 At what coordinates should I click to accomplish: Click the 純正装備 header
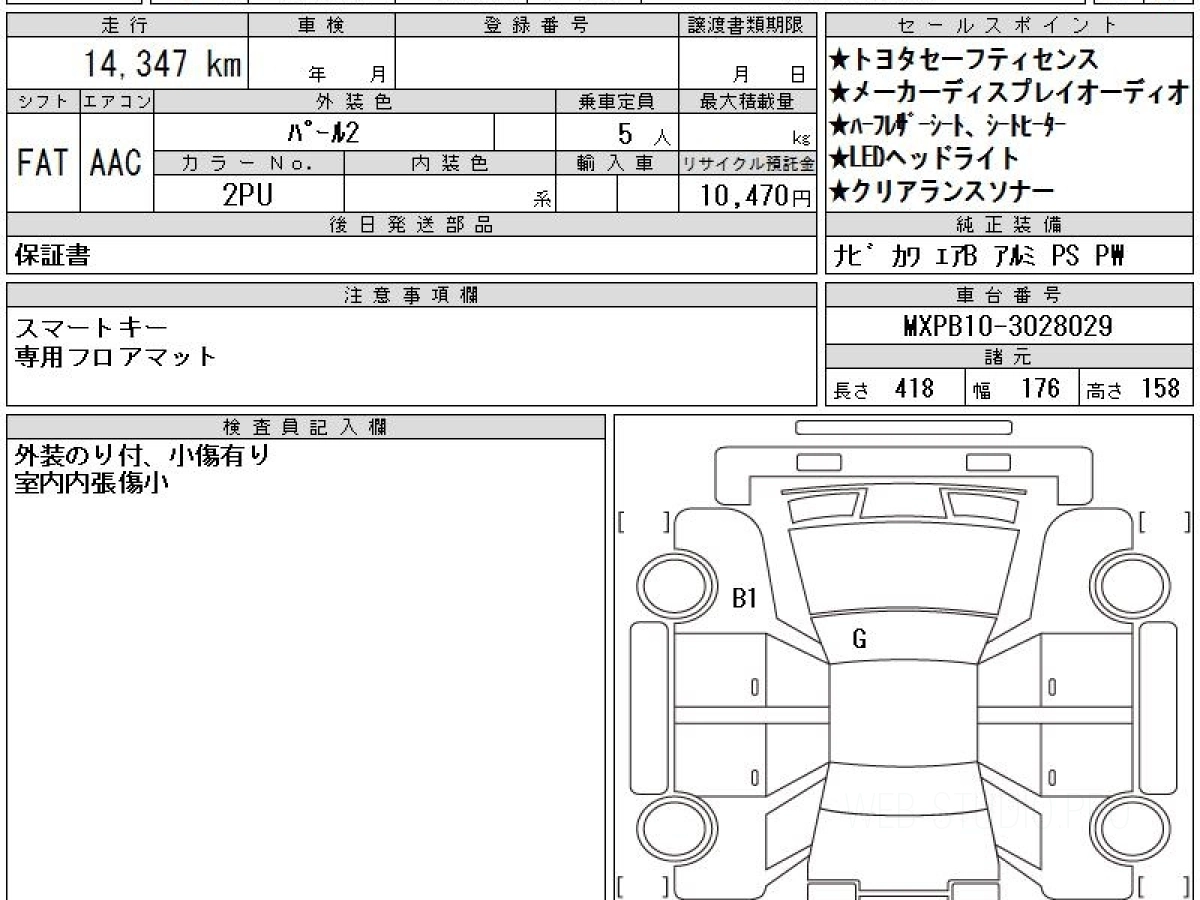point(1009,225)
